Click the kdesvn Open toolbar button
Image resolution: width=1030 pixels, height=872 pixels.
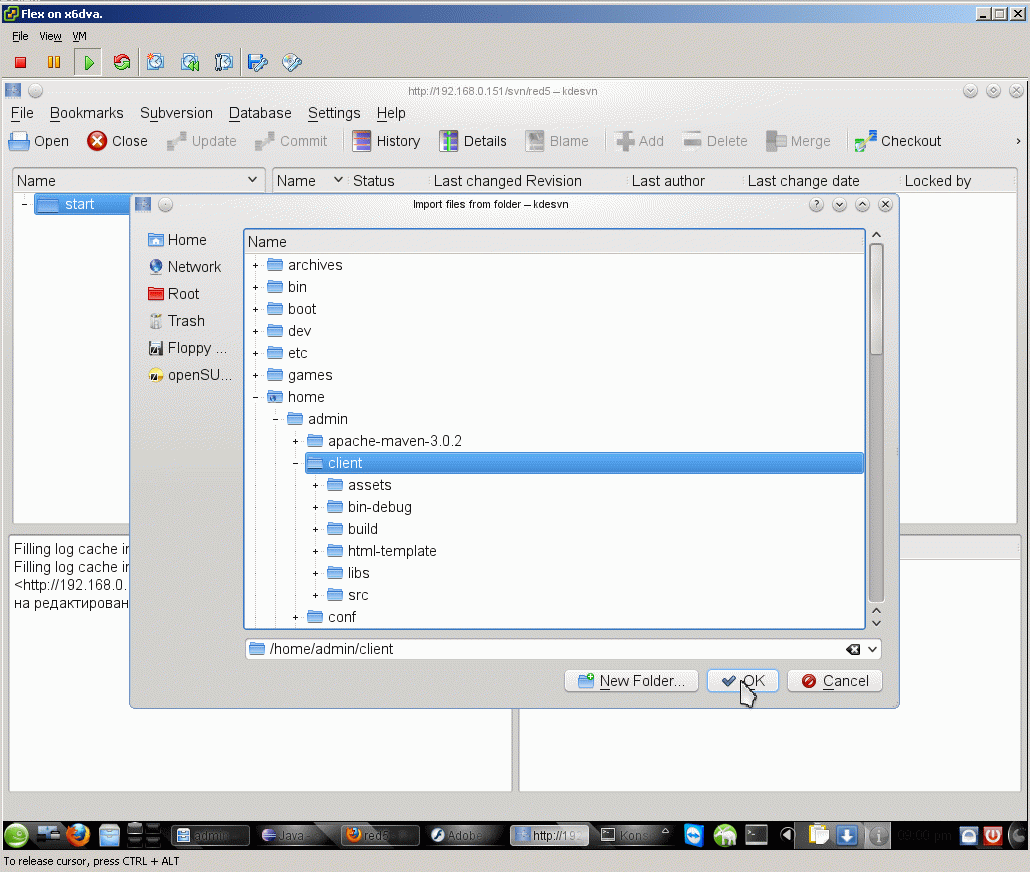(39, 141)
